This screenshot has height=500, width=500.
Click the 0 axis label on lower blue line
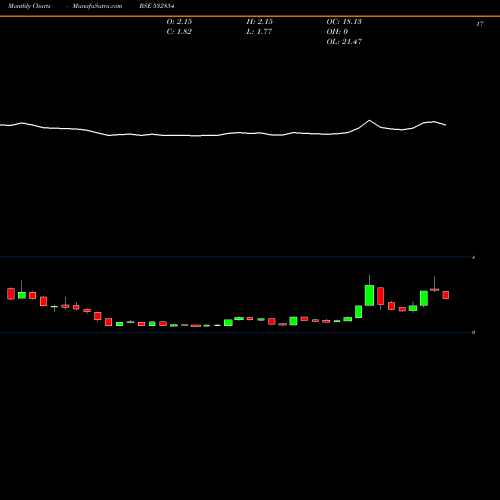(x=473, y=332)
